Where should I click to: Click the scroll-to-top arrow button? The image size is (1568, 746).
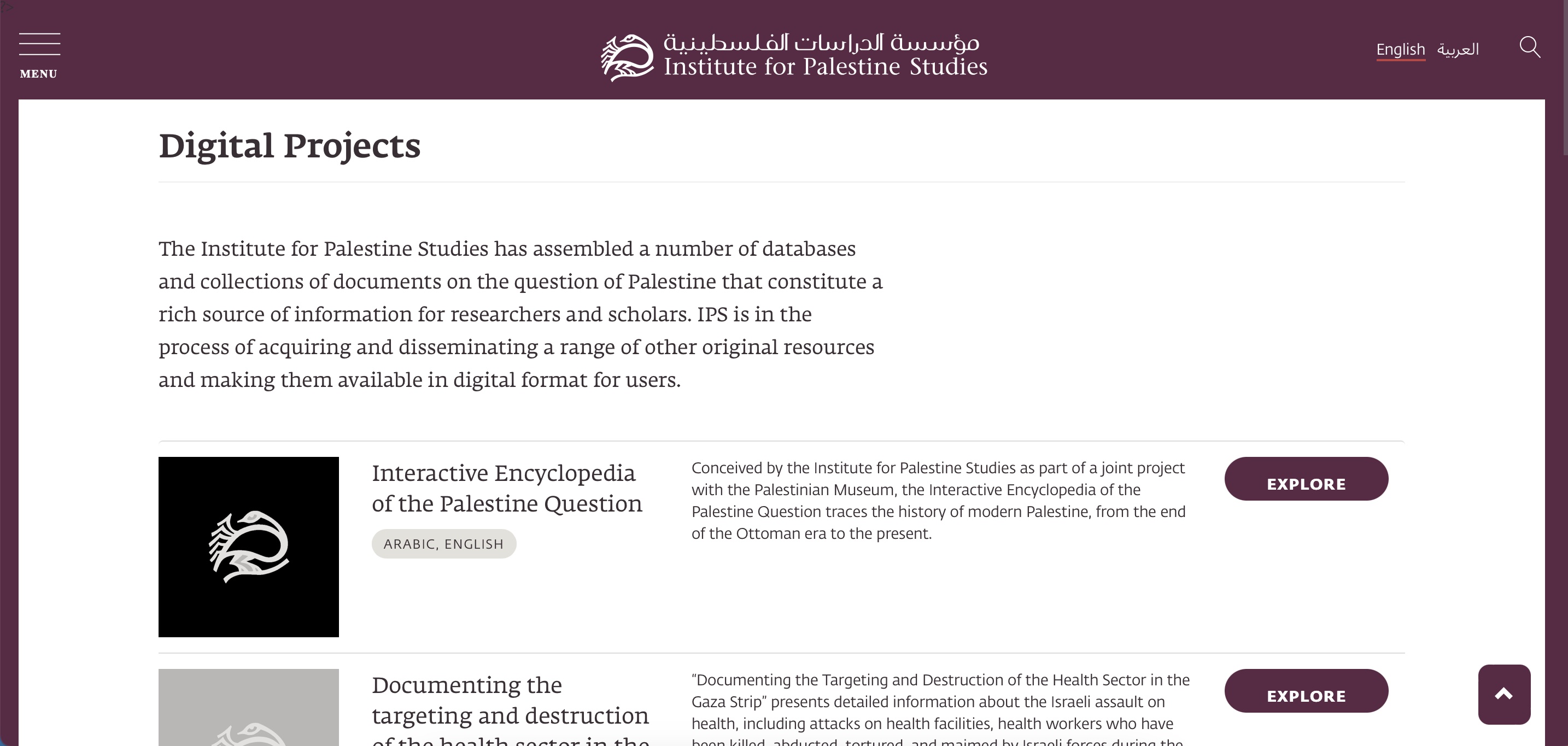[x=1503, y=694]
